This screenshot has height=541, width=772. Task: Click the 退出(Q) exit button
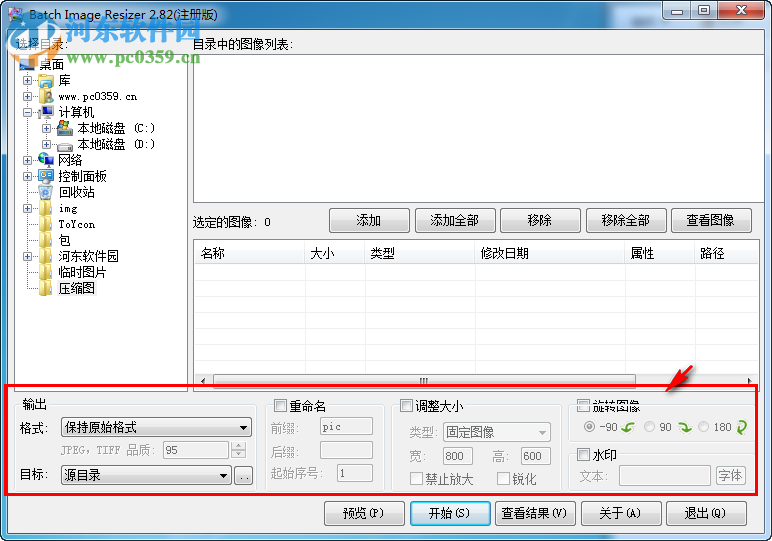coord(706,513)
